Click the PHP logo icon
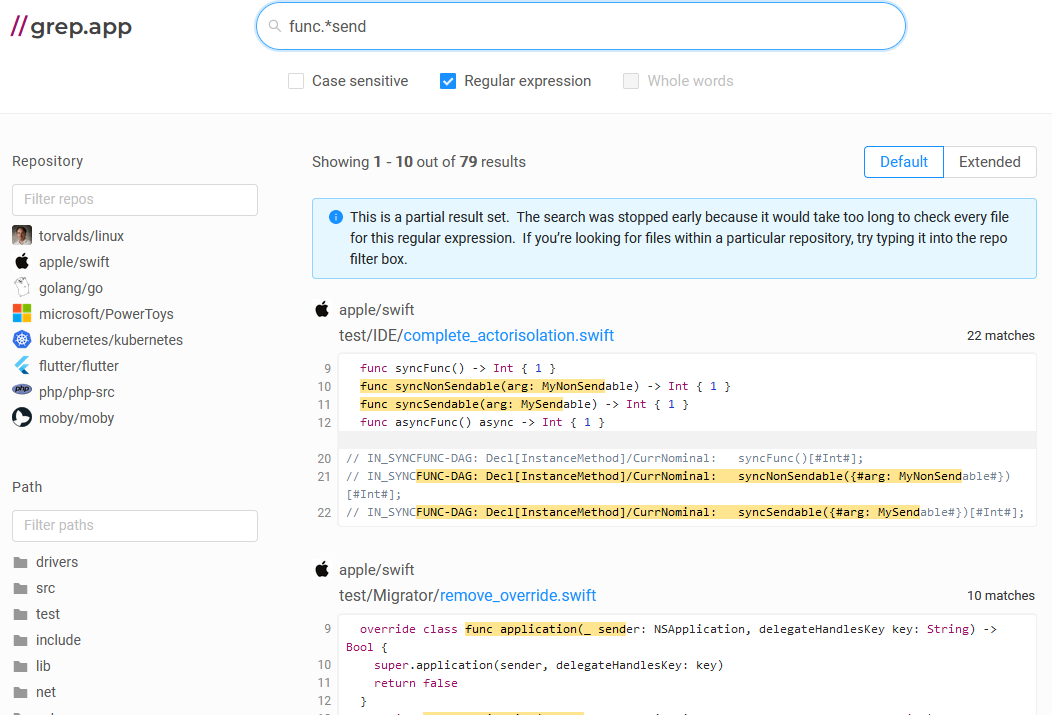Viewport: 1052px width, 715px height. pyautogui.click(x=22, y=389)
